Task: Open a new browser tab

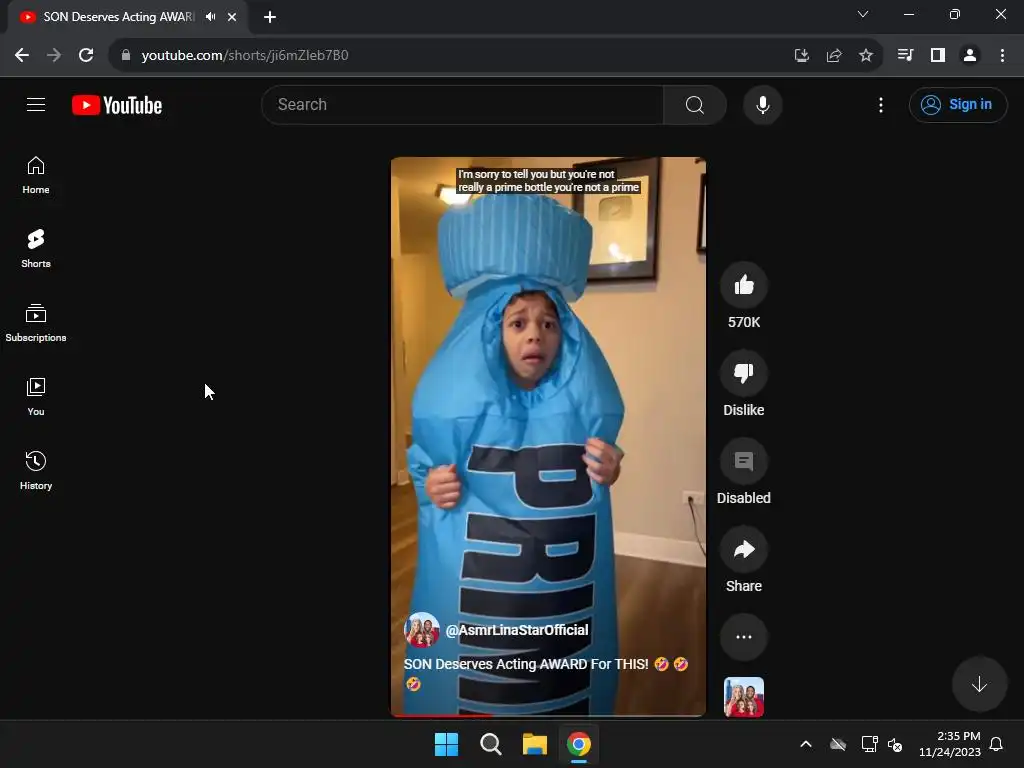Action: 270,17
